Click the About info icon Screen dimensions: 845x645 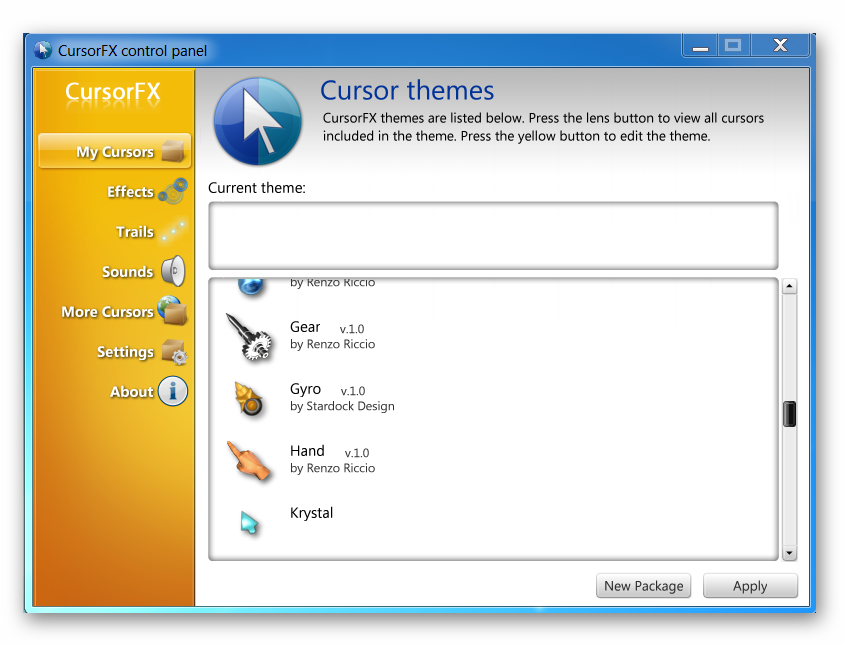click(x=172, y=391)
